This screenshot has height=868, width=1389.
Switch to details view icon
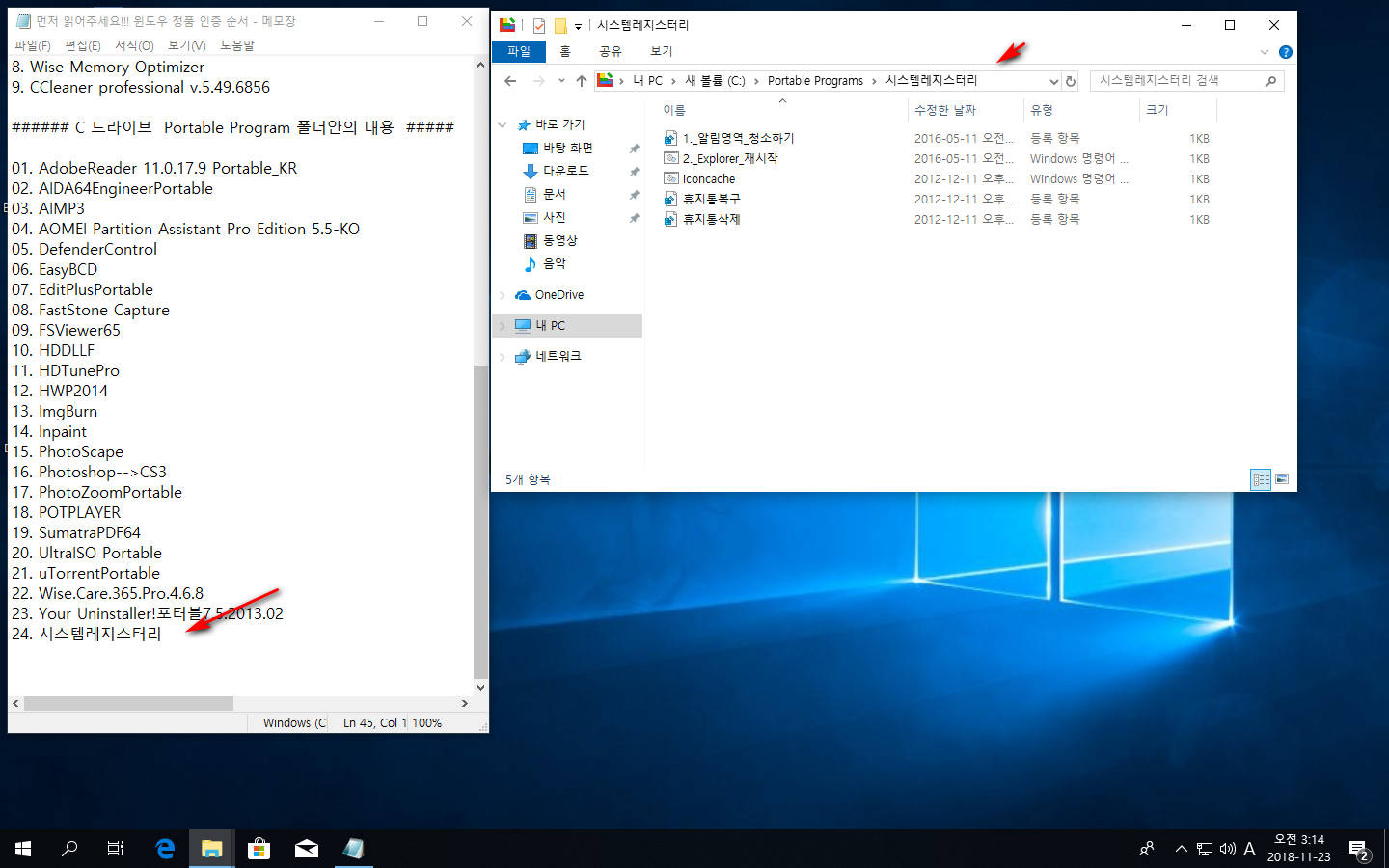coord(1261,479)
